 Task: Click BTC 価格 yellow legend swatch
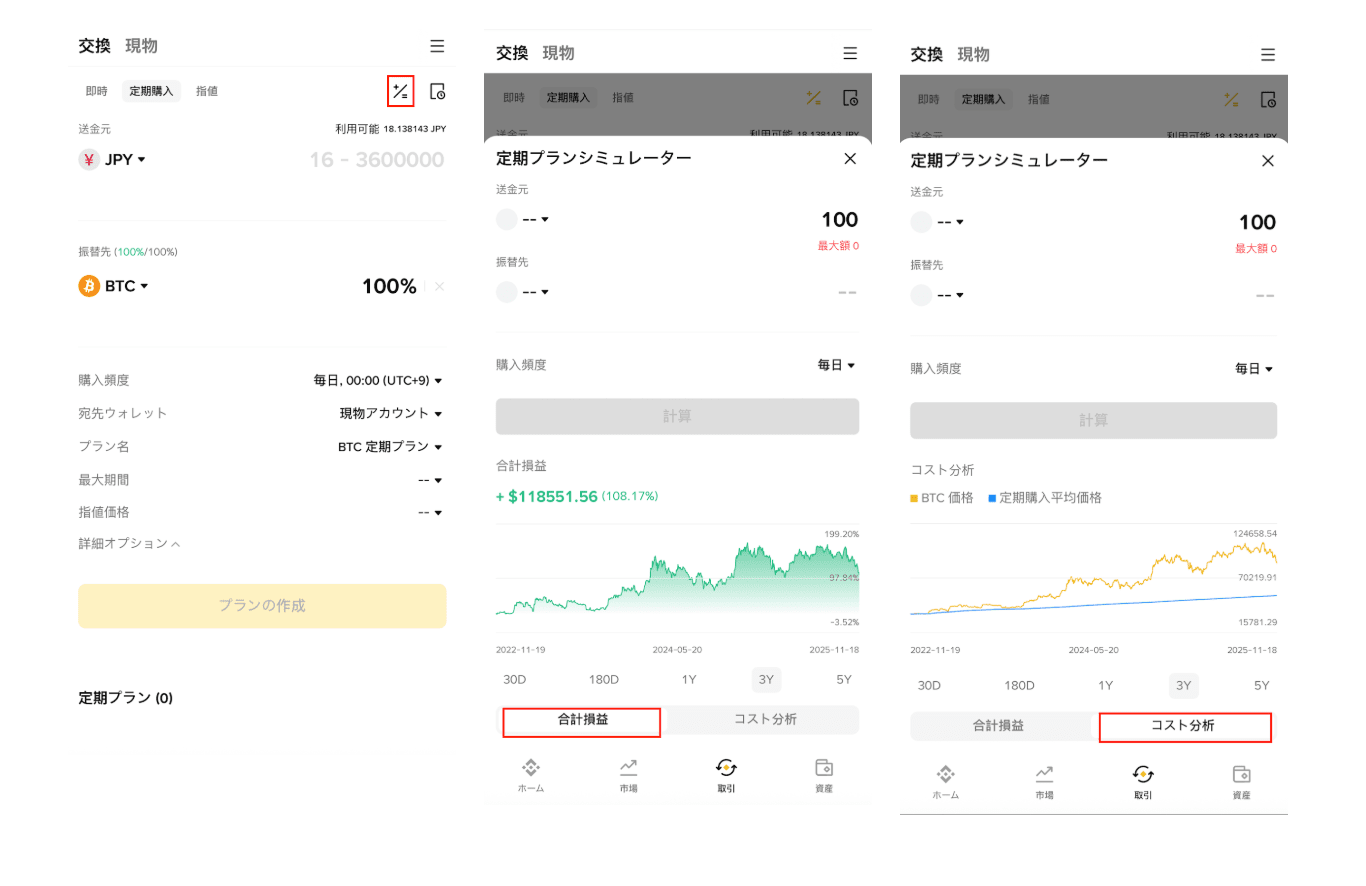click(x=914, y=498)
